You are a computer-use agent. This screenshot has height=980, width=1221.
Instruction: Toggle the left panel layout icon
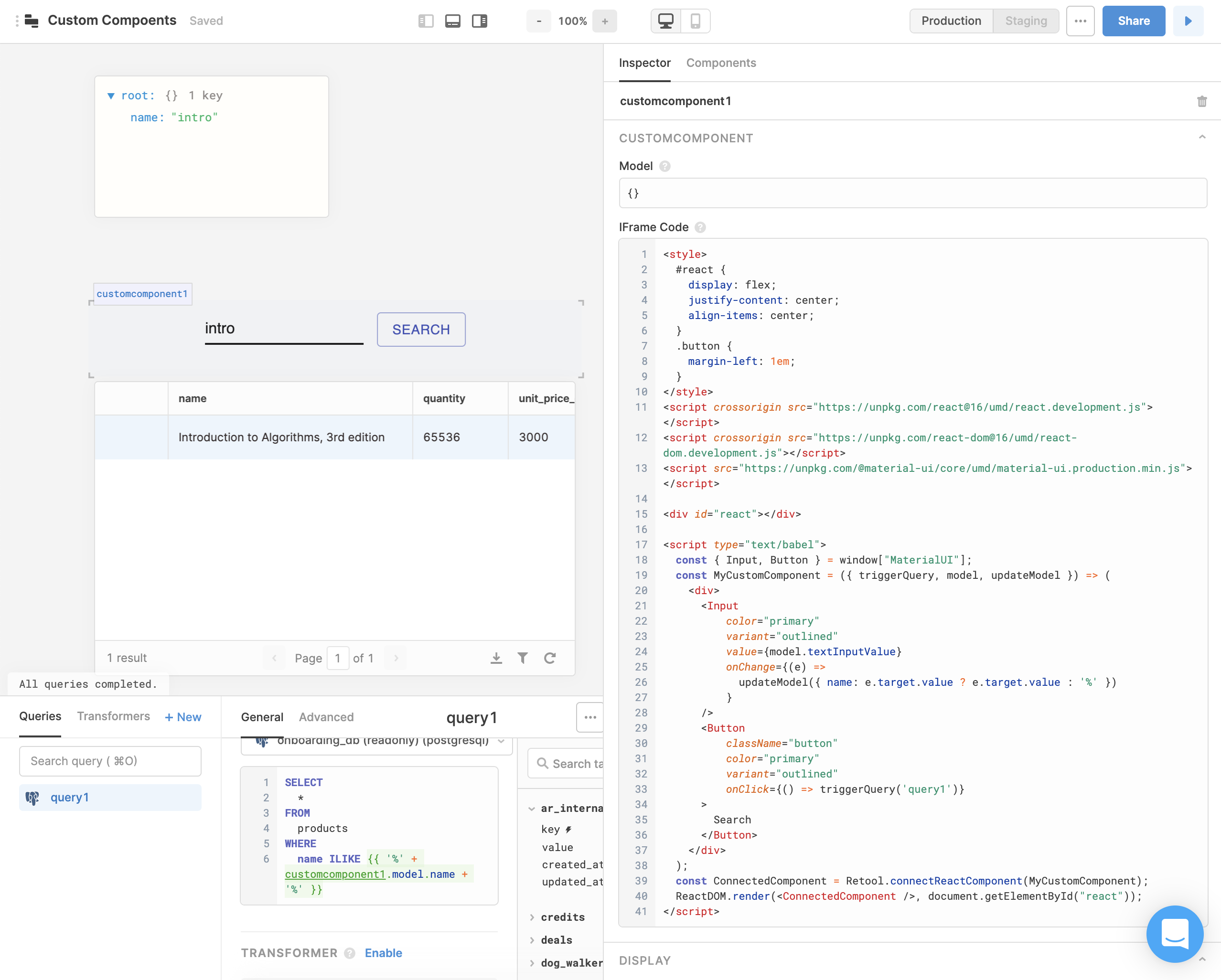[426, 21]
